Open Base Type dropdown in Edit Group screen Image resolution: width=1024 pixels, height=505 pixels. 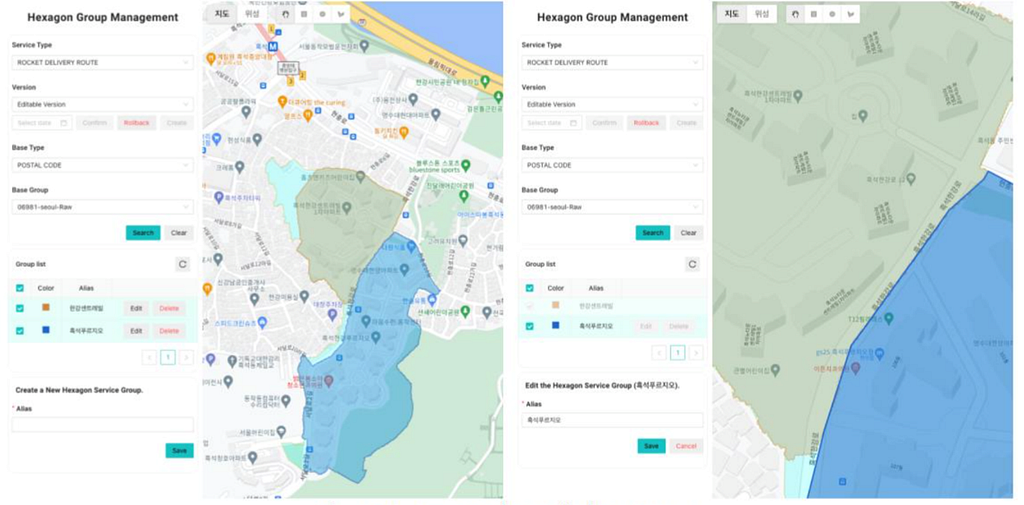pos(612,165)
